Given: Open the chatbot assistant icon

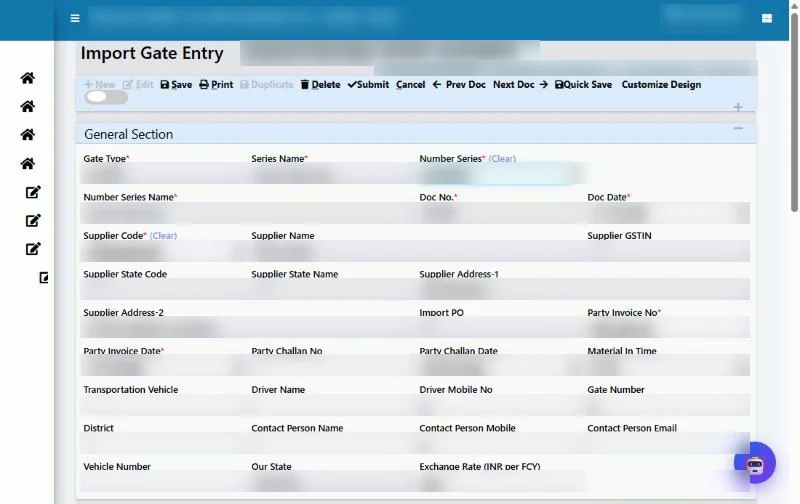Looking at the screenshot, I should point(755,463).
